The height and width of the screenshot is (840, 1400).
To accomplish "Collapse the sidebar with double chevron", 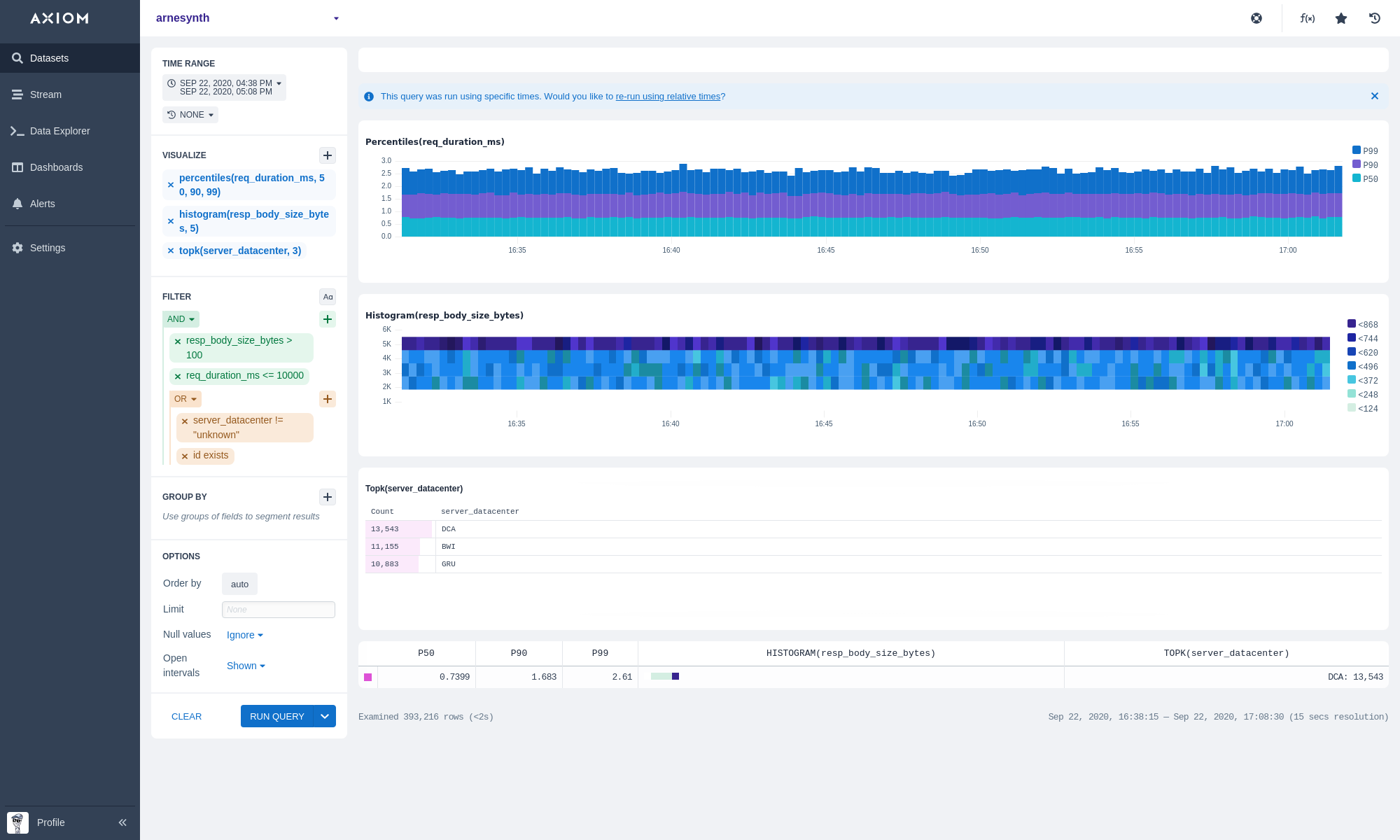I will pos(122,822).
